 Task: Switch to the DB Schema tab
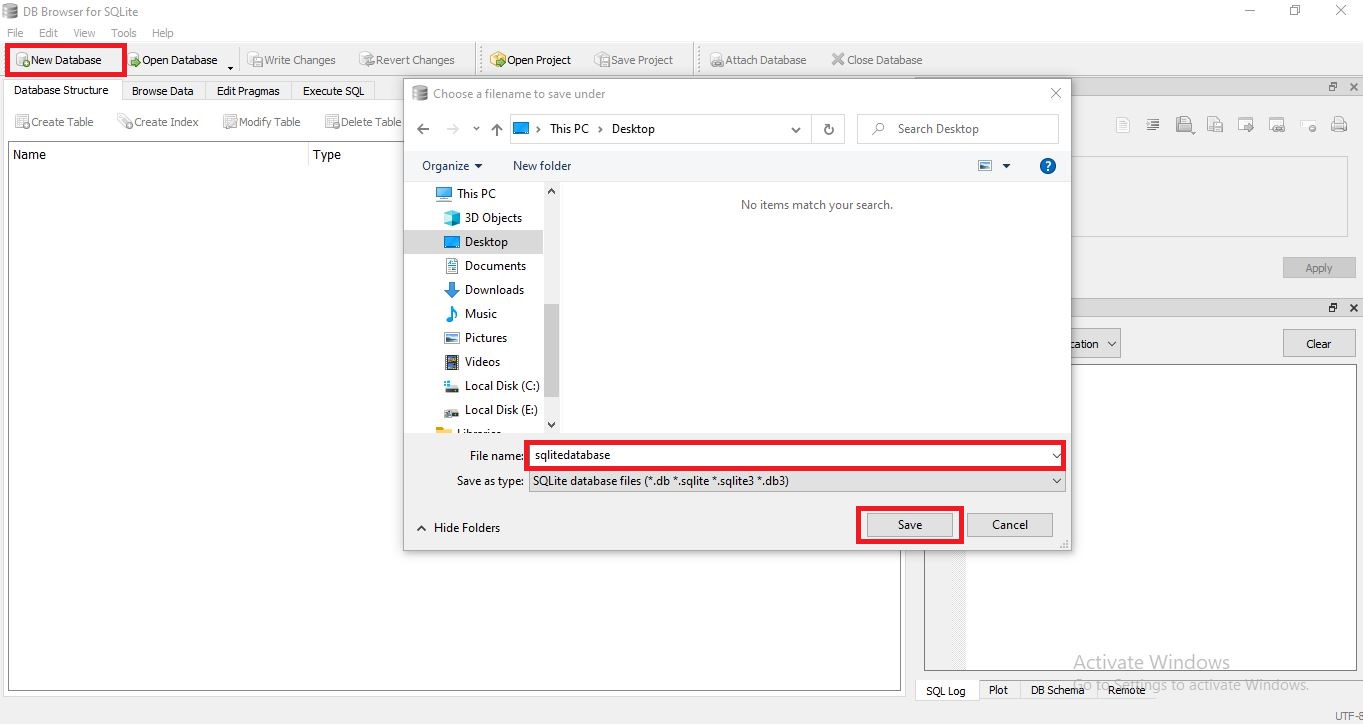click(x=1057, y=690)
